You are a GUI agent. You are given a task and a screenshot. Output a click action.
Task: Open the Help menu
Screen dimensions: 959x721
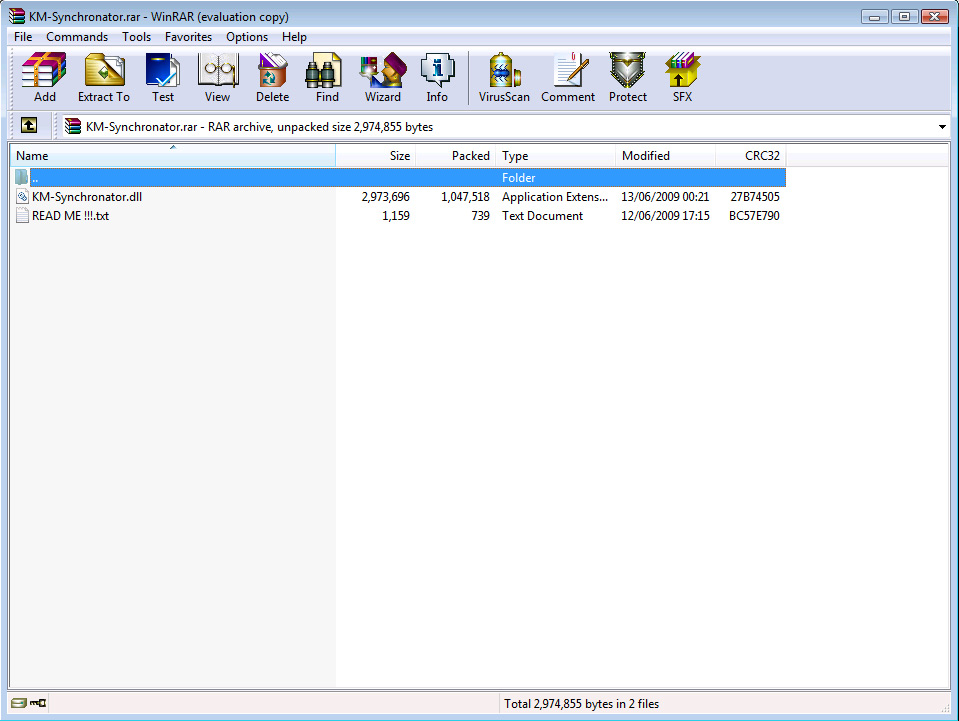[x=294, y=37]
